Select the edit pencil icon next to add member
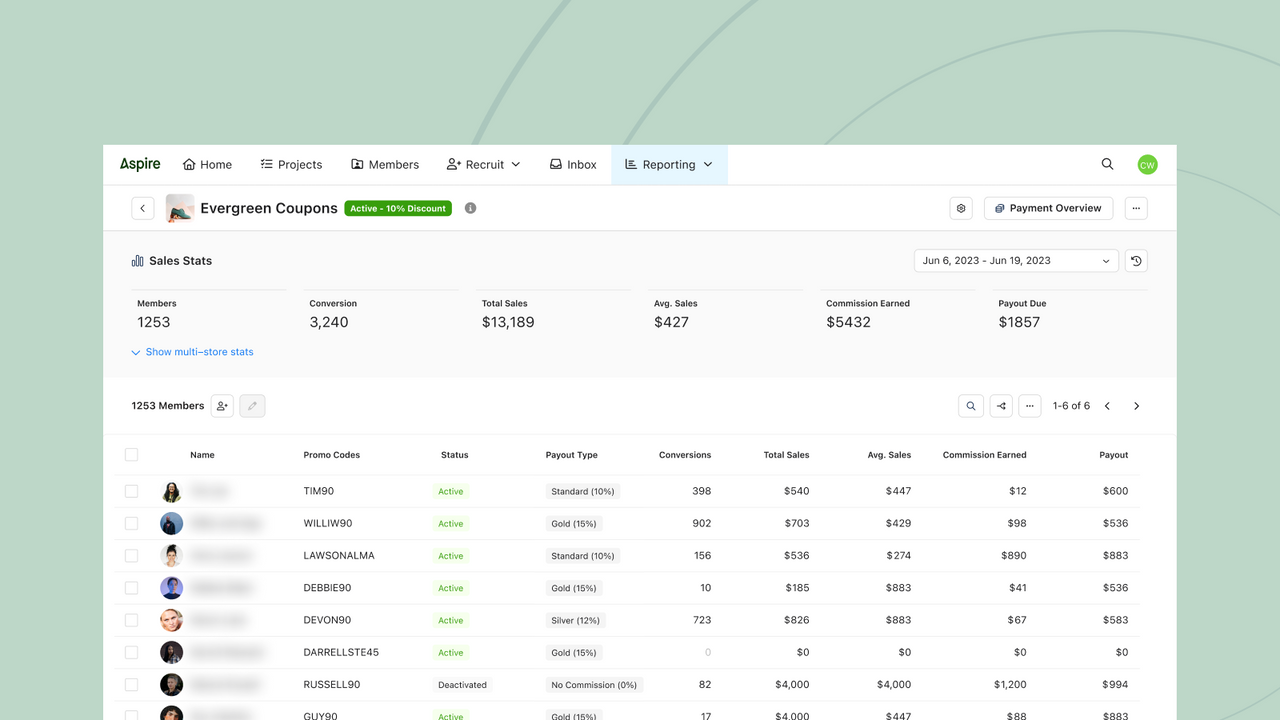Screen dimensions: 1280x720 (251, 406)
